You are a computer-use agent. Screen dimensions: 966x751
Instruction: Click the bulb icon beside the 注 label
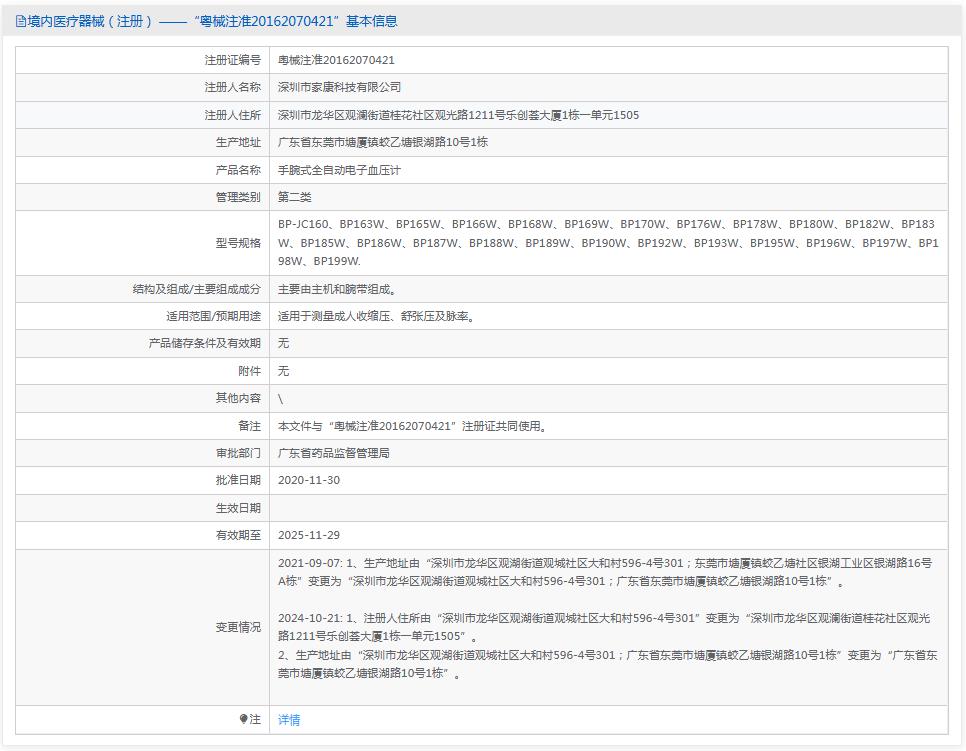(x=243, y=719)
